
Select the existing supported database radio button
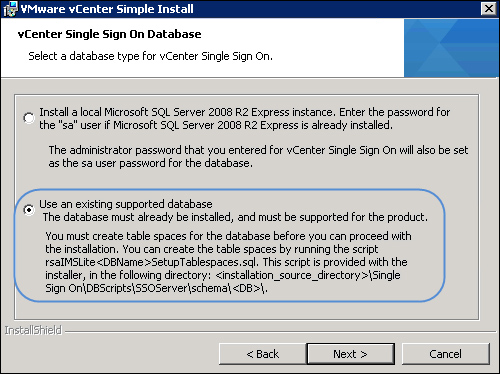click(x=29, y=210)
